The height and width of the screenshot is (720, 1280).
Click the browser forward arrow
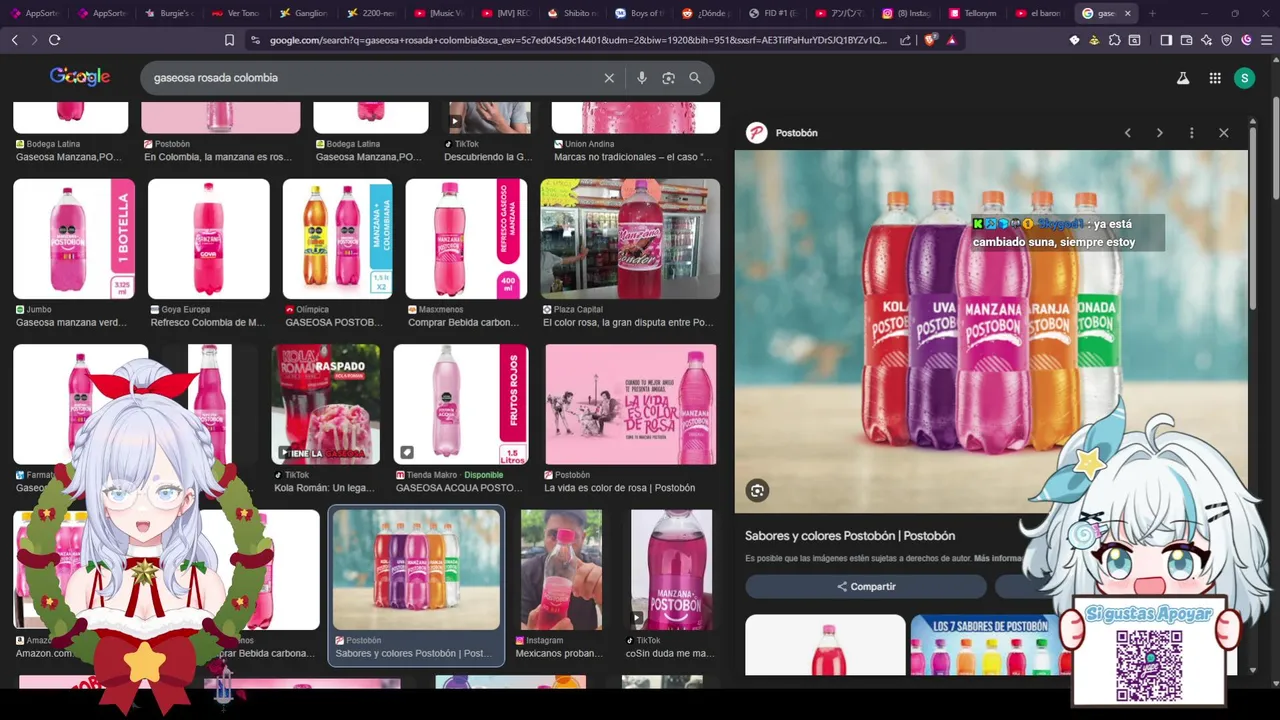[x=34, y=40]
